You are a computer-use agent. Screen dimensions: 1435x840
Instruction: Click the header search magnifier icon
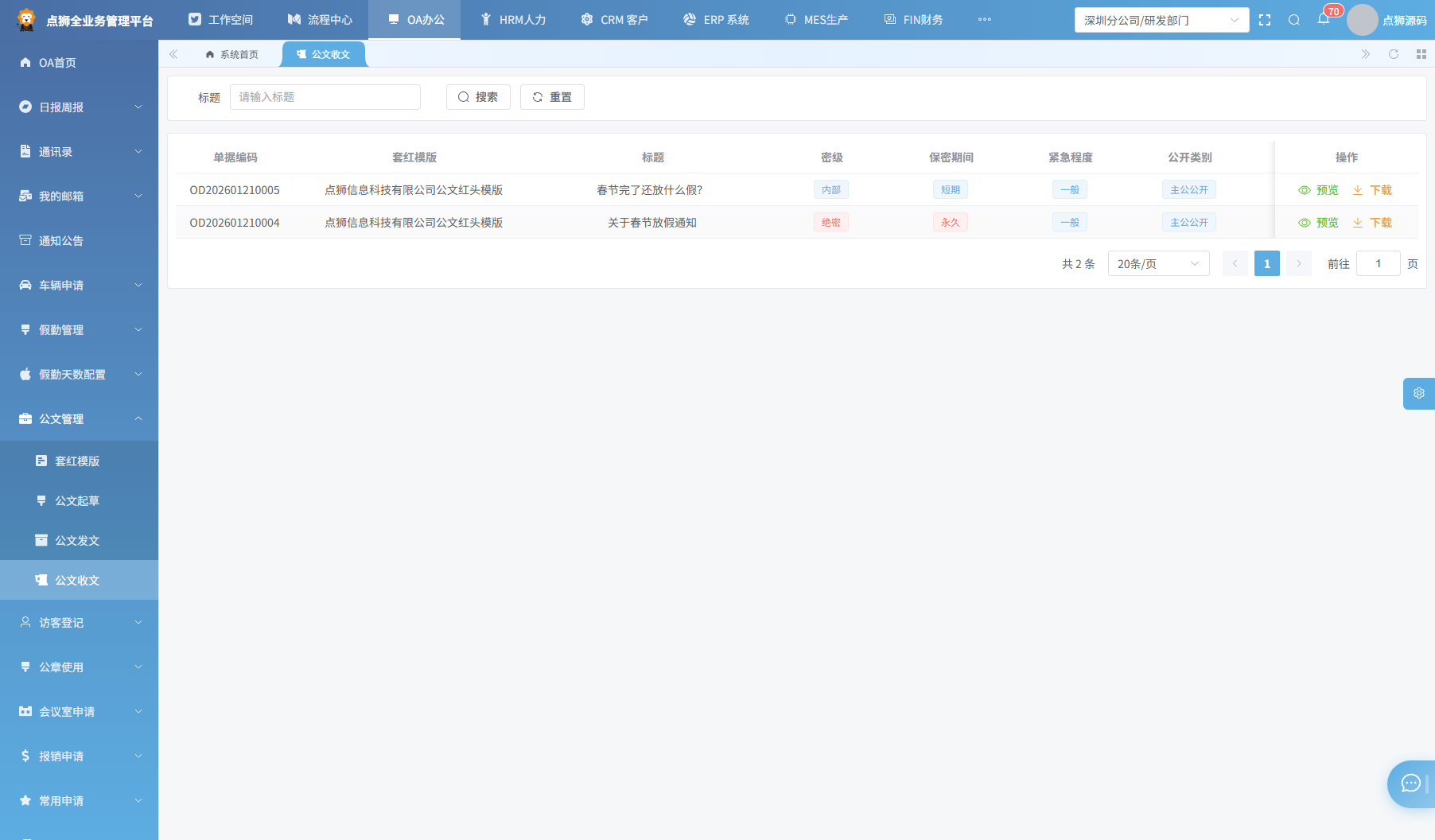point(1294,20)
